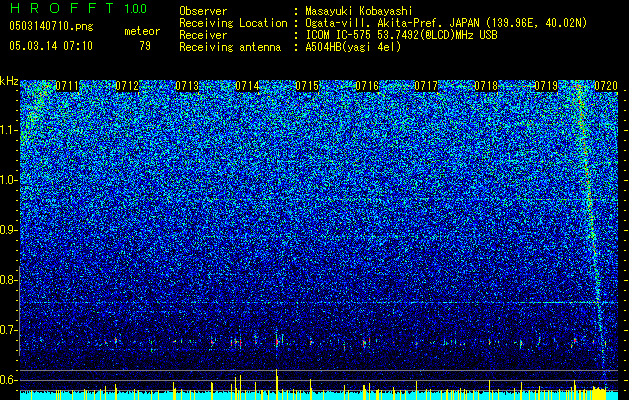Click the 'Receiving Location' label
This screenshot has width=629, height=400.
pos(233,23)
